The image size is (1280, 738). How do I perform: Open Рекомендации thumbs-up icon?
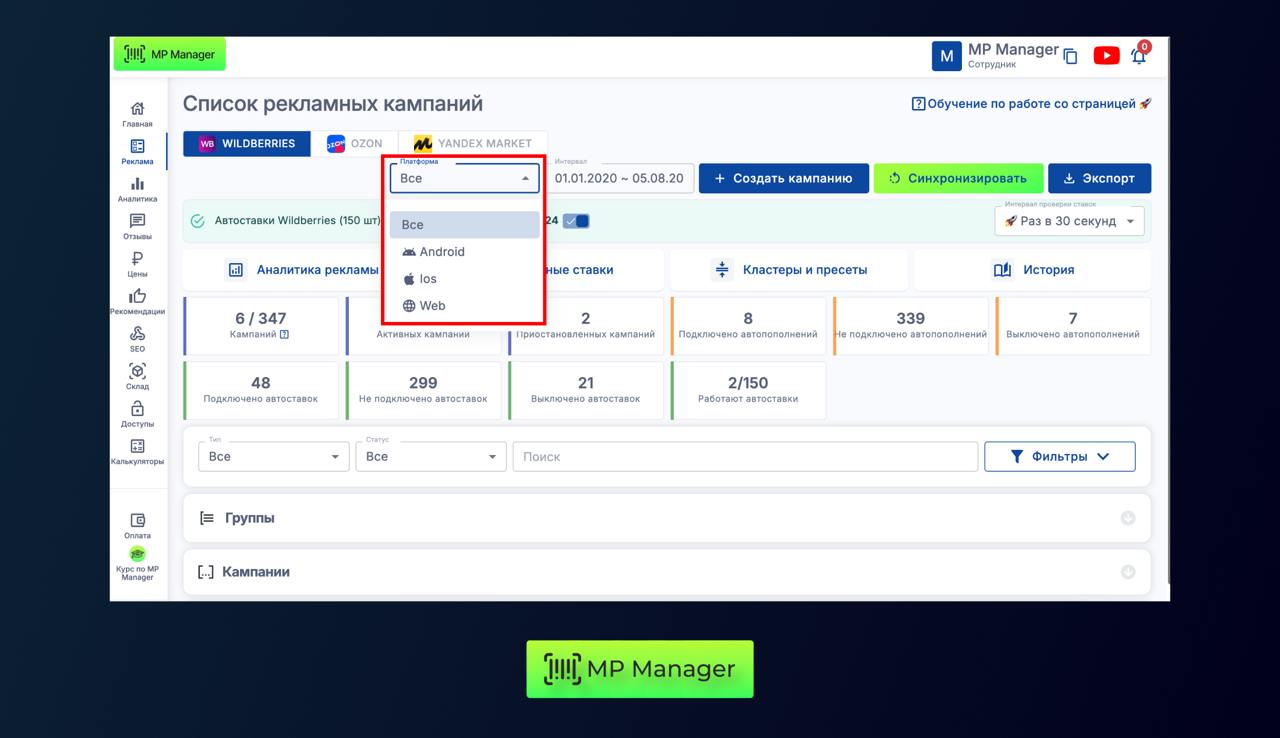(x=137, y=300)
